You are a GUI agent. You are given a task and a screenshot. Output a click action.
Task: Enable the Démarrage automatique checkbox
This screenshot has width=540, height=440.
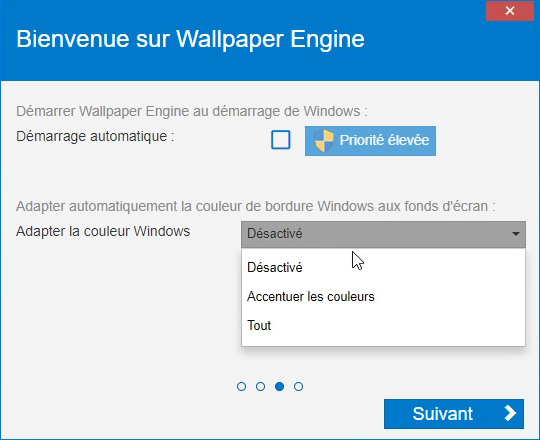(281, 139)
